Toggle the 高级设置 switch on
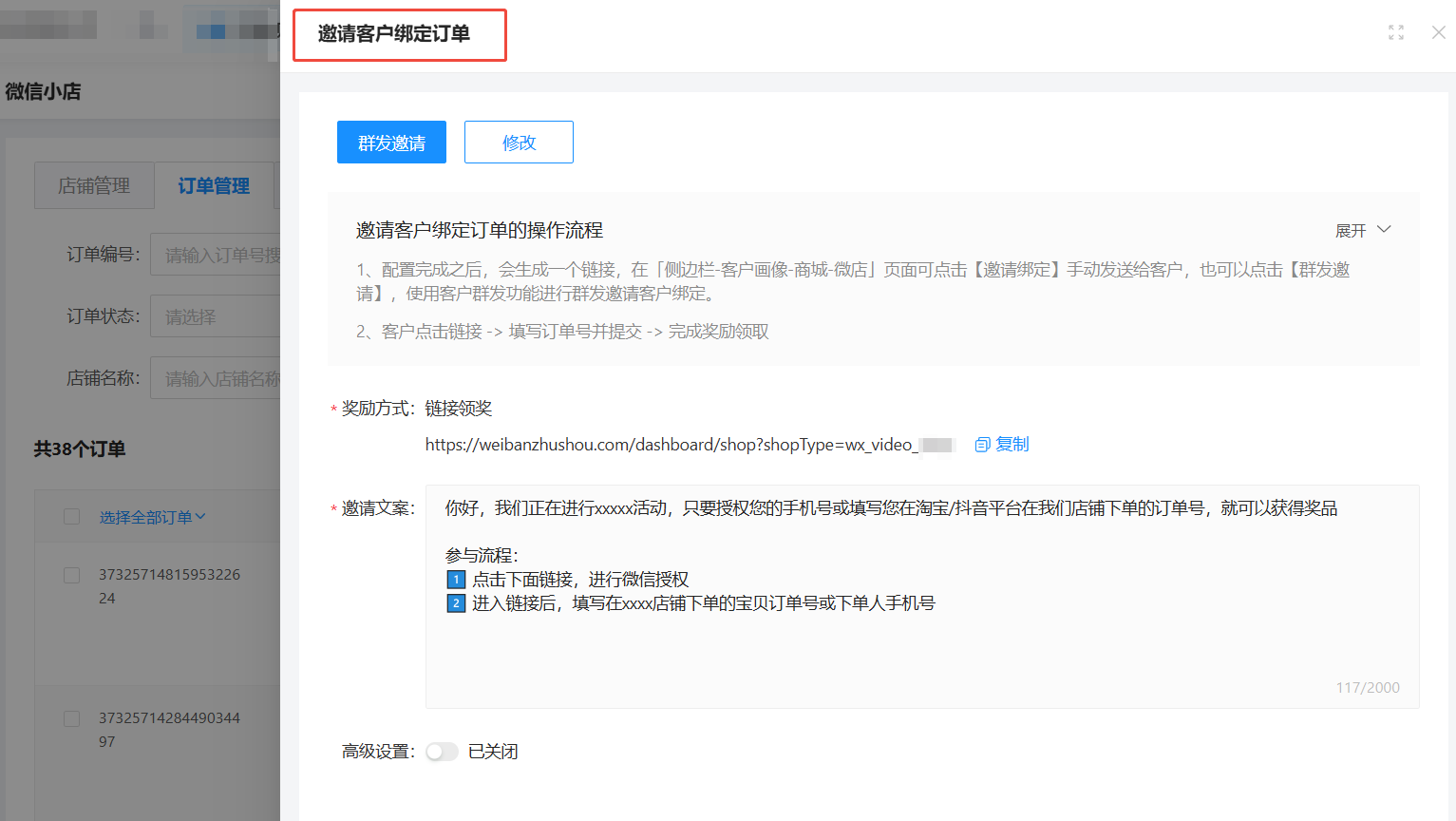The image size is (1456, 821). tap(442, 752)
